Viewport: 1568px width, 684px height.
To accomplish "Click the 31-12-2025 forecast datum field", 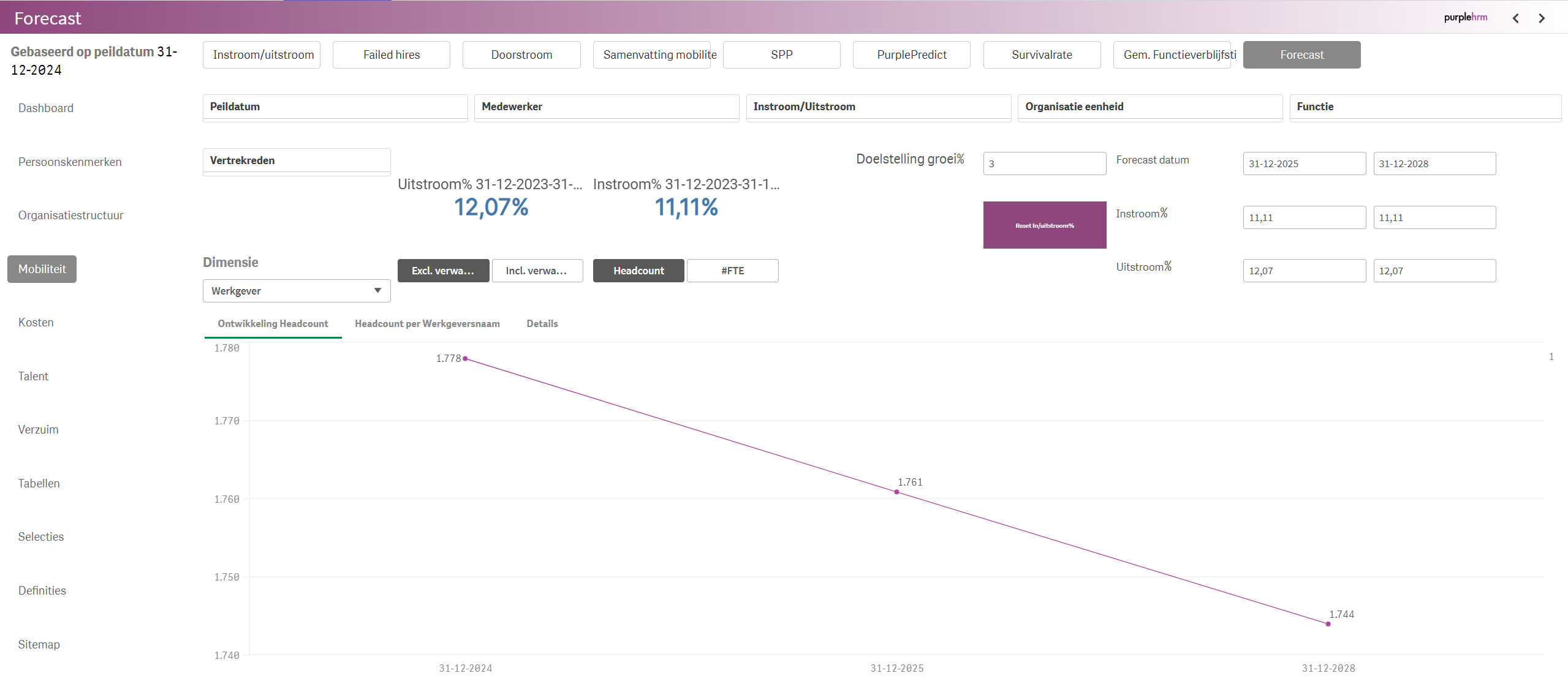I will pos(1304,164).
